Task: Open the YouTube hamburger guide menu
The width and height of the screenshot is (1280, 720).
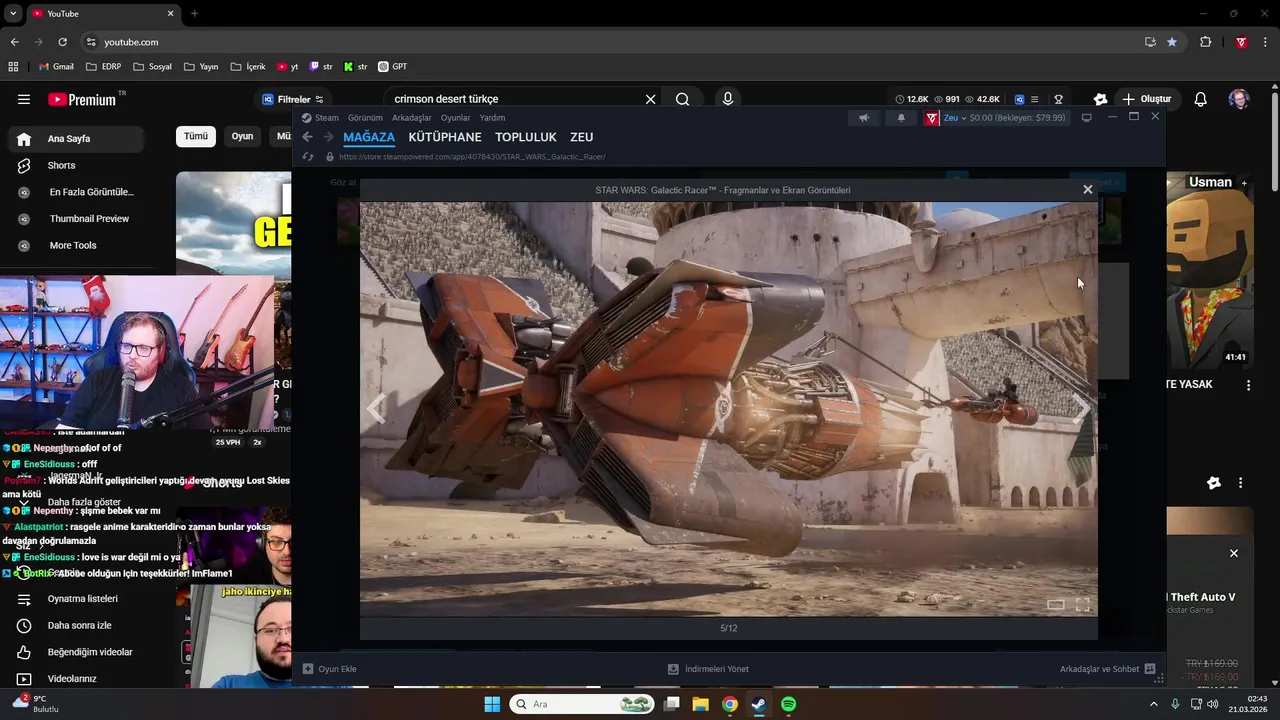Action: [x=24, y=99]
